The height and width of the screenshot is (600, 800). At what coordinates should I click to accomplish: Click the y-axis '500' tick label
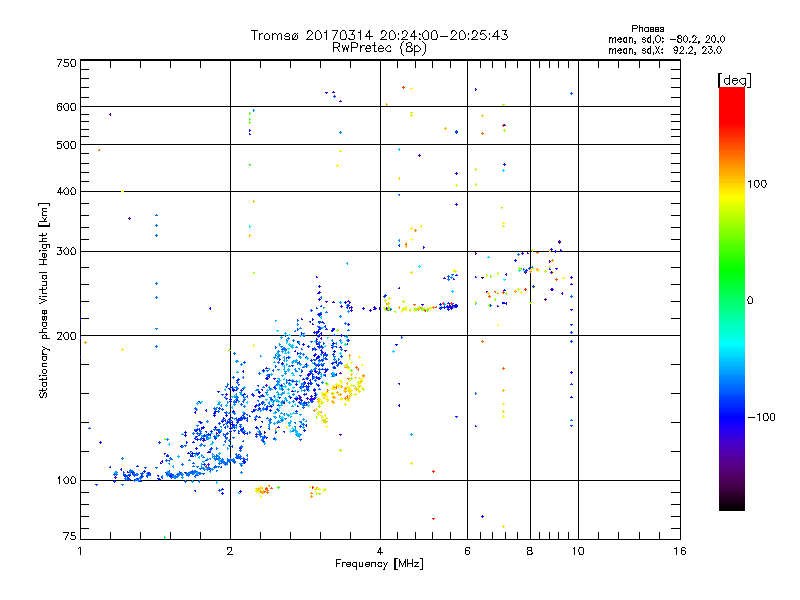point(66,145)
